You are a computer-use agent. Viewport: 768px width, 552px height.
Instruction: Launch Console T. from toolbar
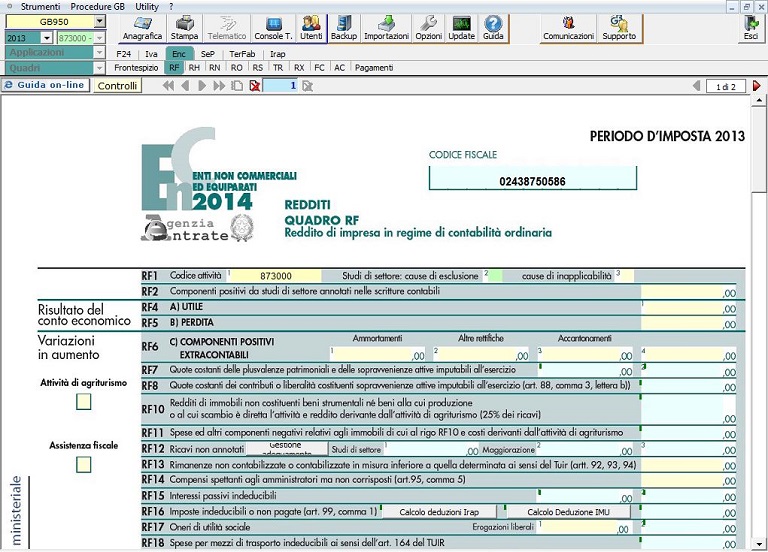(273, 28)
